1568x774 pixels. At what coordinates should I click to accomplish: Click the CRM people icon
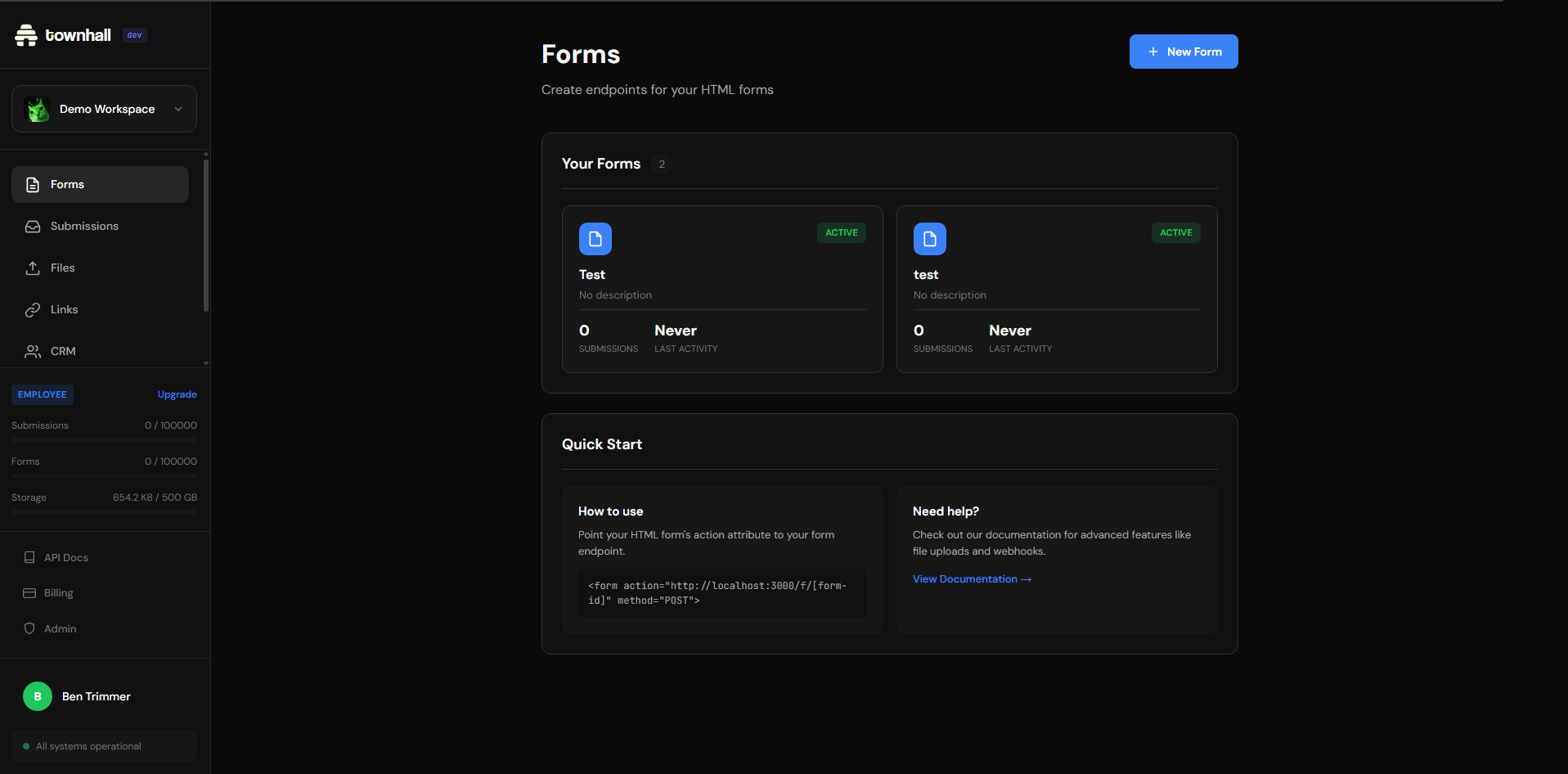[x=33, y=352]
